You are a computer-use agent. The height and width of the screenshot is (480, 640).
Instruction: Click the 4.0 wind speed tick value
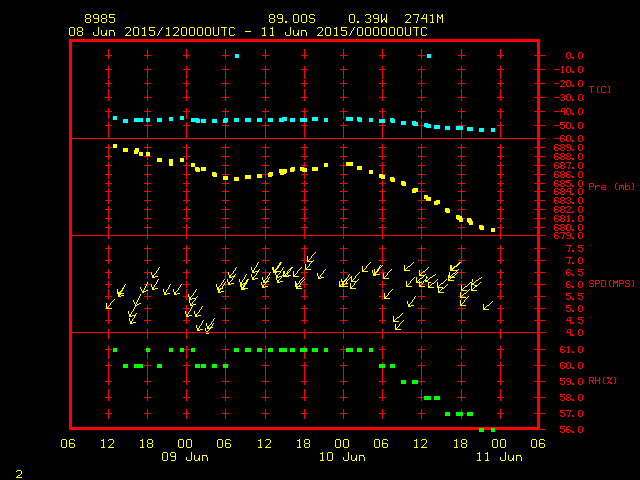pos(574,333)
